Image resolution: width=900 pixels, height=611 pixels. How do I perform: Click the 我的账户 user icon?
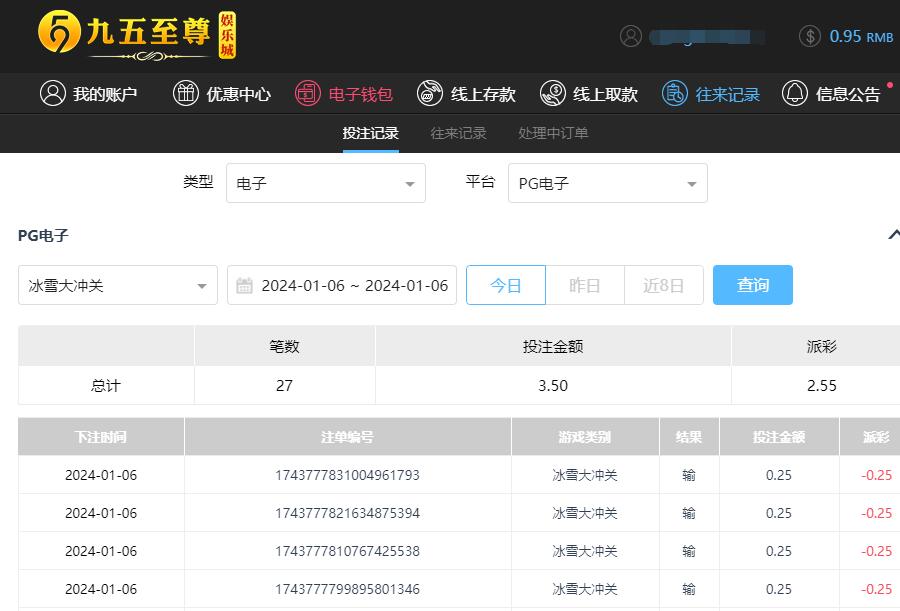click(x=52, y=94)
